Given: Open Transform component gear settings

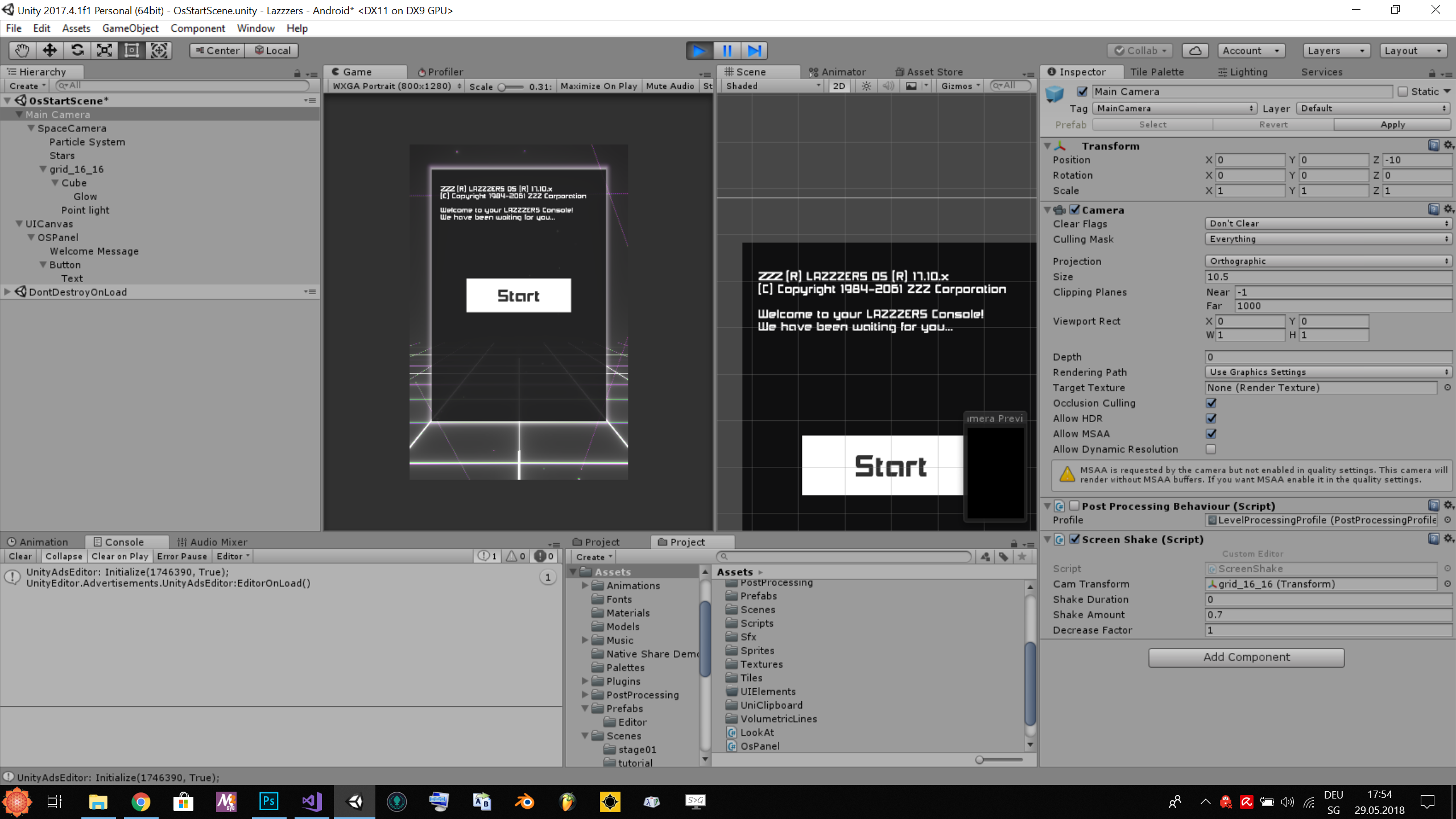Looking at the screenshot, I should coord(1449,146).
